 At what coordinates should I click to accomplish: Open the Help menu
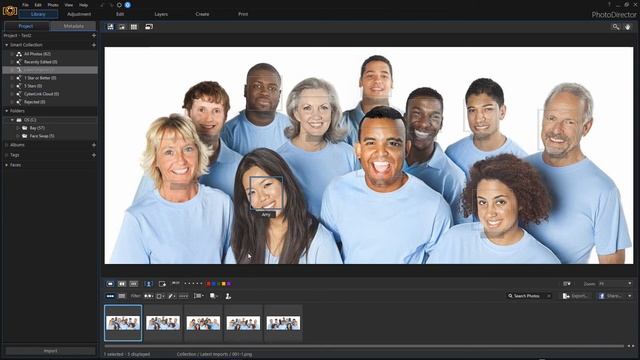coord(83,5)
